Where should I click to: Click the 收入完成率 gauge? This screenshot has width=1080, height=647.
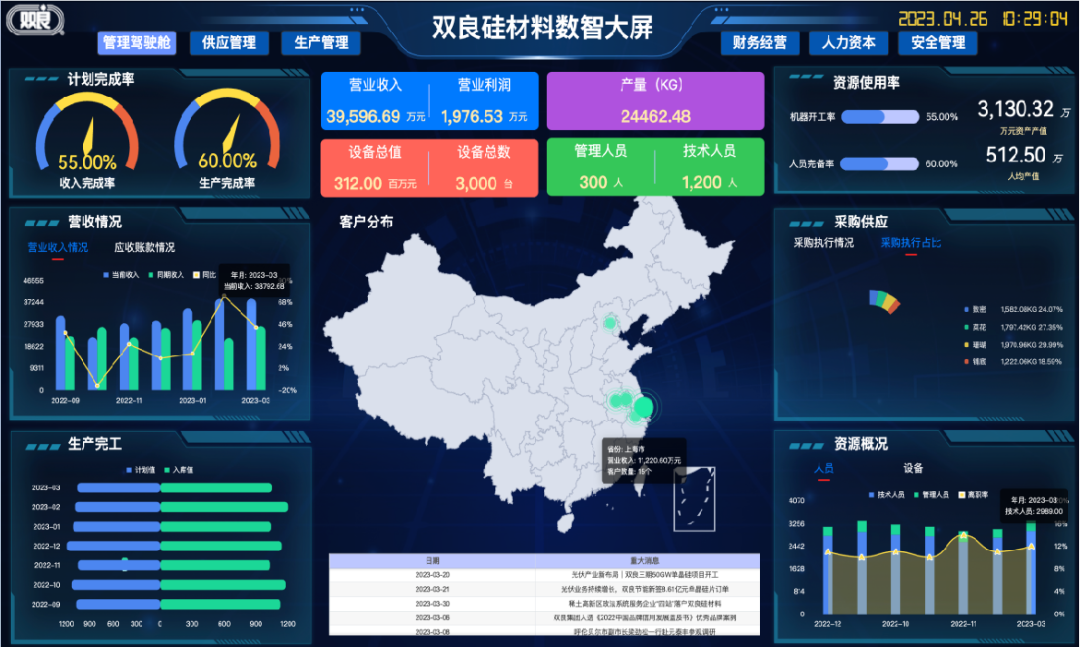(x=87, y=132)
